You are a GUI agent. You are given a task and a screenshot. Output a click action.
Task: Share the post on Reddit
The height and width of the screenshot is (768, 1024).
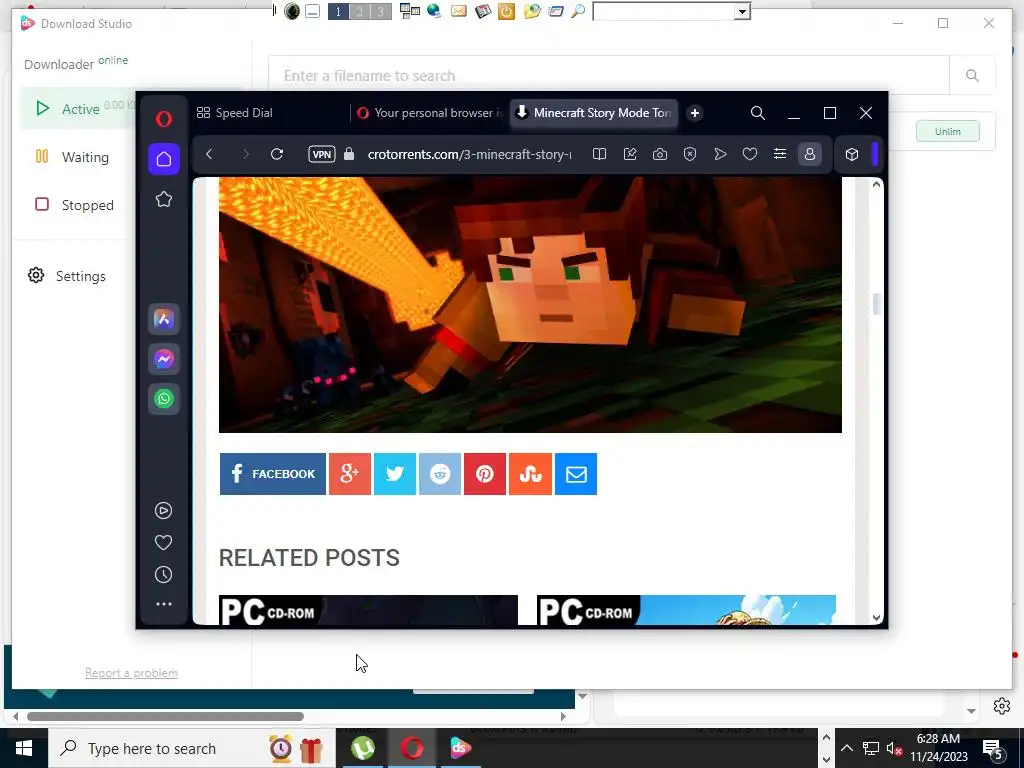(440, 474)
